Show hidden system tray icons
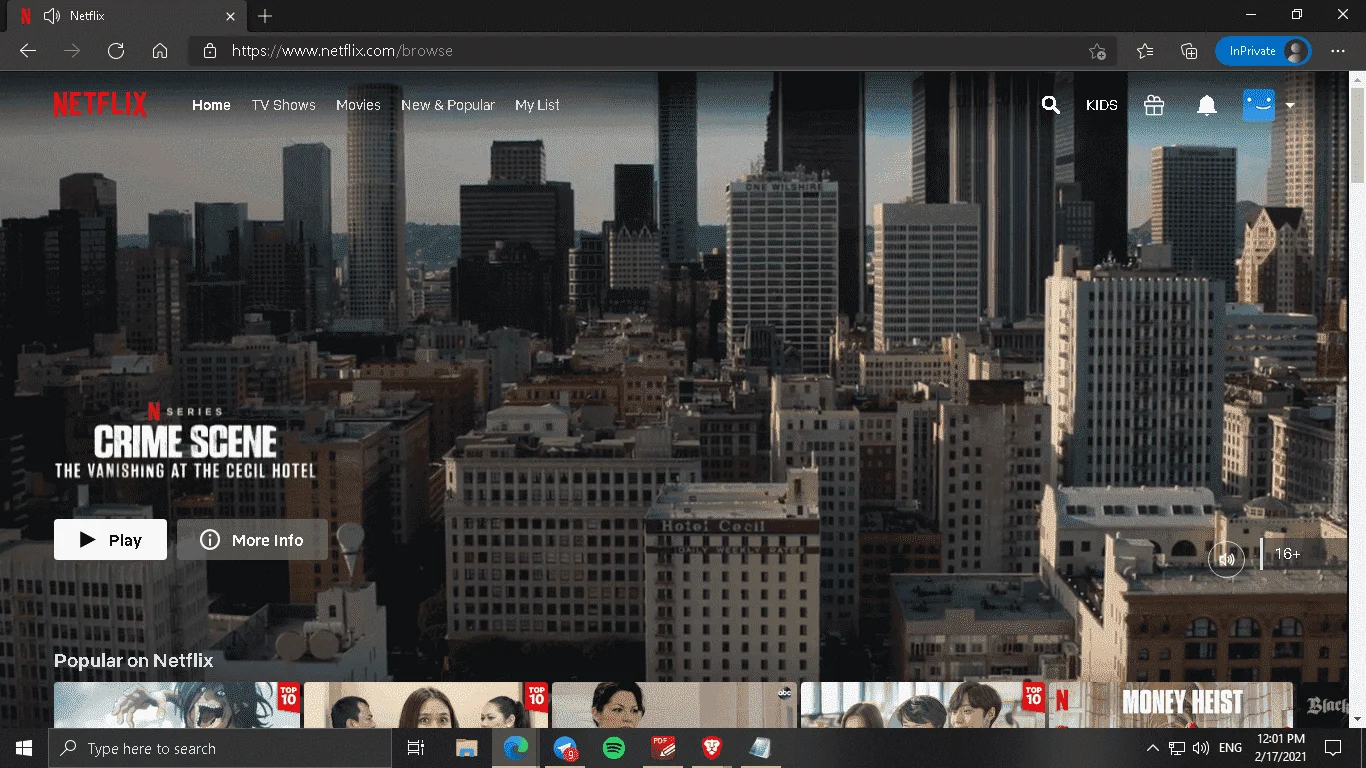Viewport: 1366px width, 768px height. pos(1152,748)
